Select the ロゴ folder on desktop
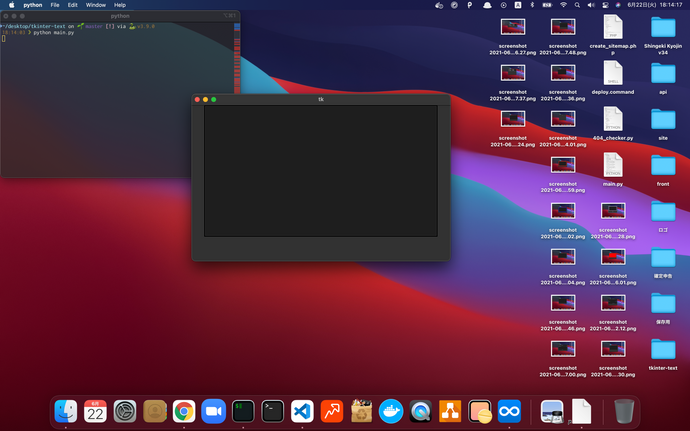 point(663,215)
